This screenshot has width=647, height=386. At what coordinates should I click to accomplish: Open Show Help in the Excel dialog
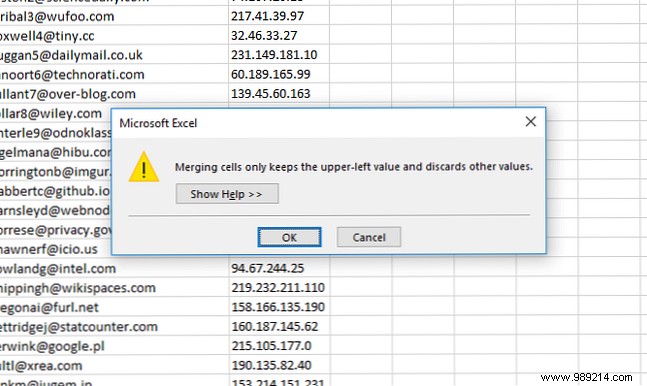(227, 194)
